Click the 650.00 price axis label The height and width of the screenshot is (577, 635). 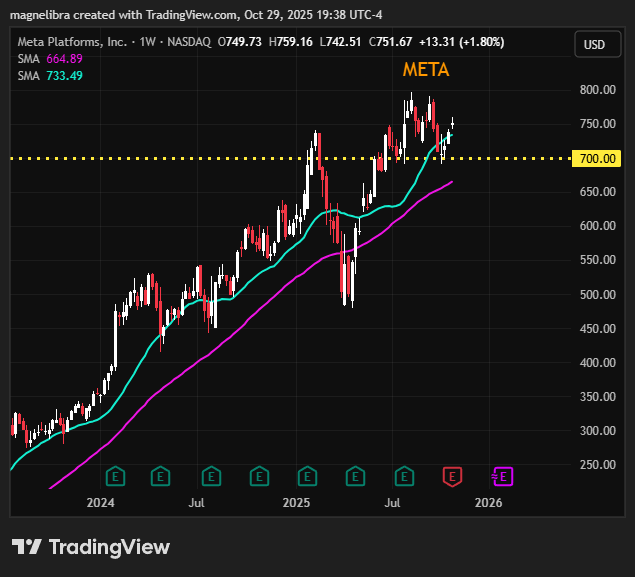point(597,192)
